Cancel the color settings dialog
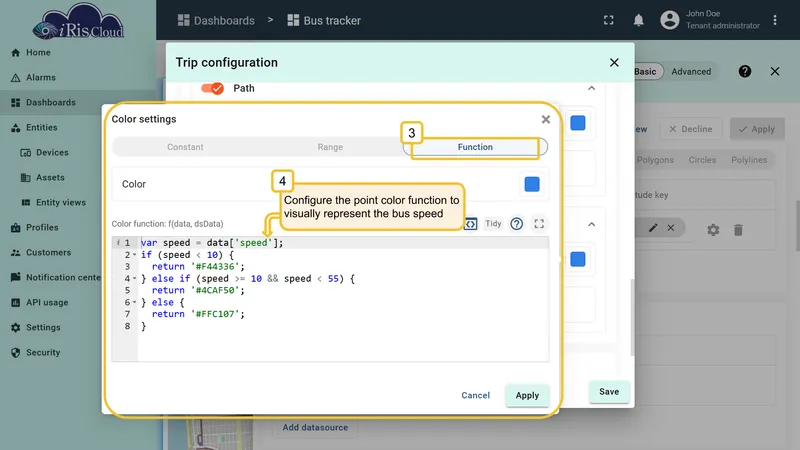 pos(476,395)
